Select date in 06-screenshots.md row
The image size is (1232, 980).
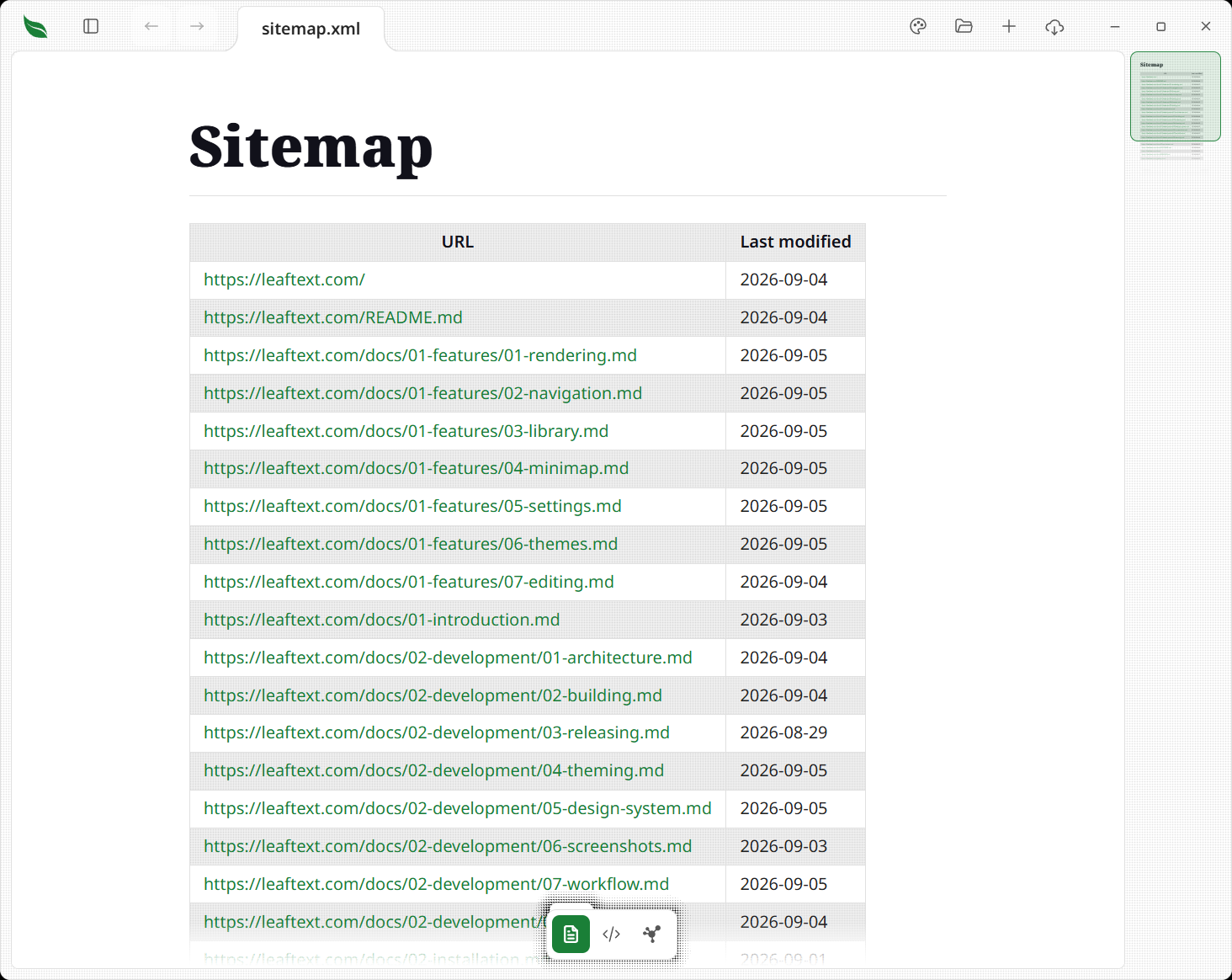point(783,846)
